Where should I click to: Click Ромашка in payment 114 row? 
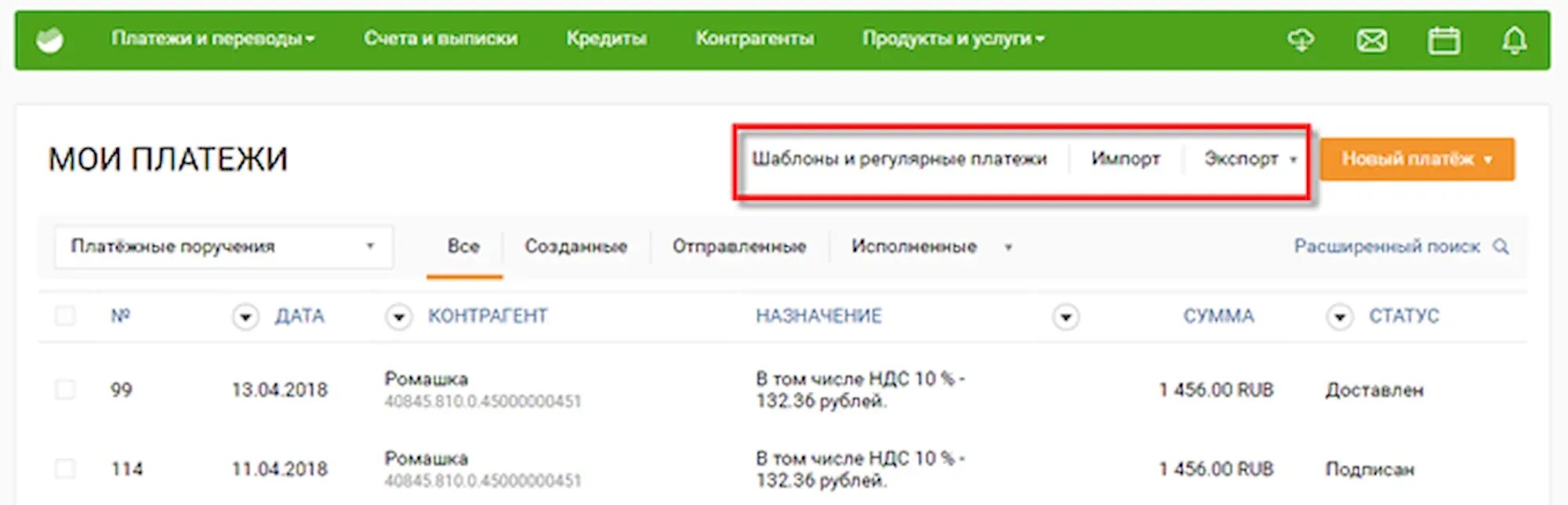pos(426,459)
